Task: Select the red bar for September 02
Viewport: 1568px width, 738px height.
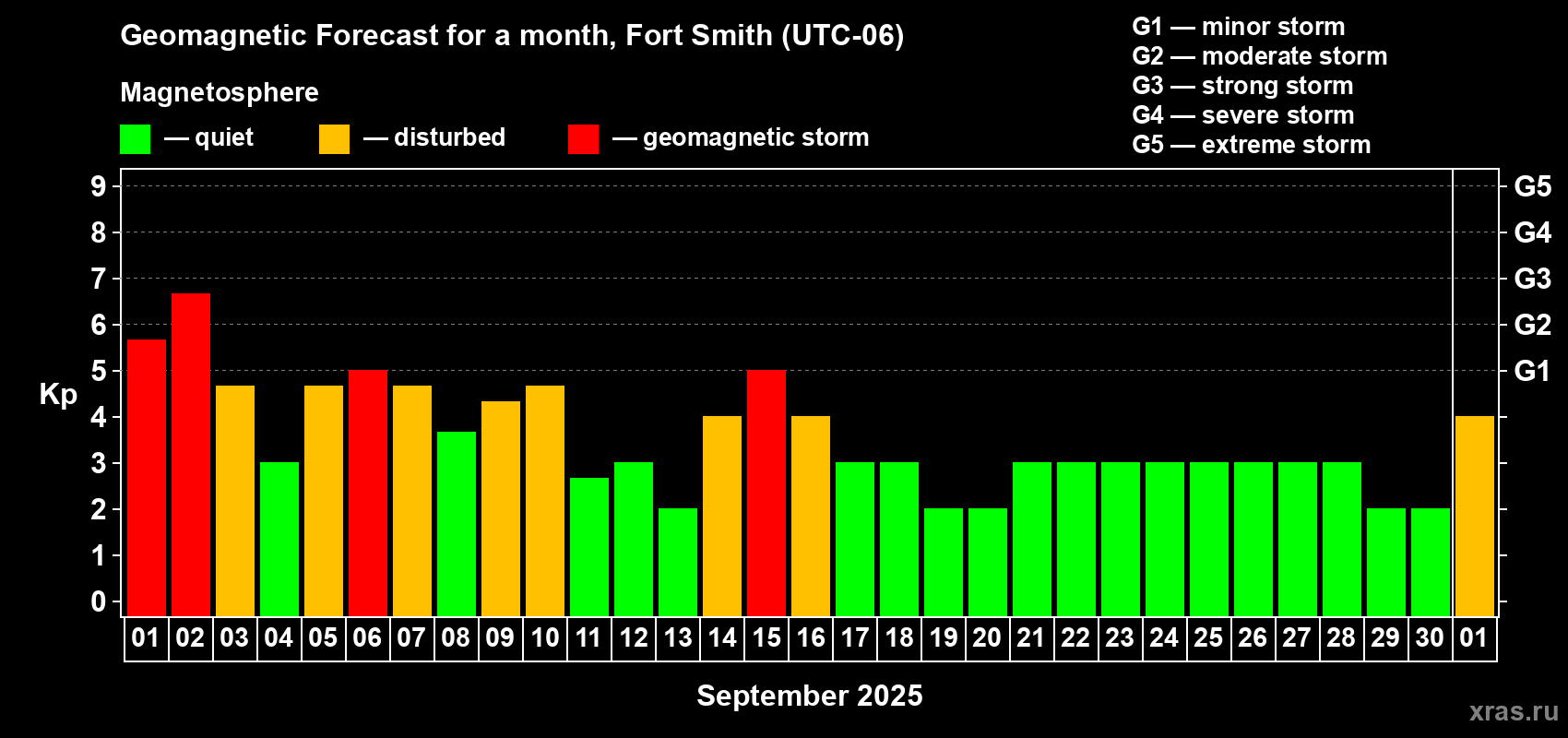Action: coord(191,455)
